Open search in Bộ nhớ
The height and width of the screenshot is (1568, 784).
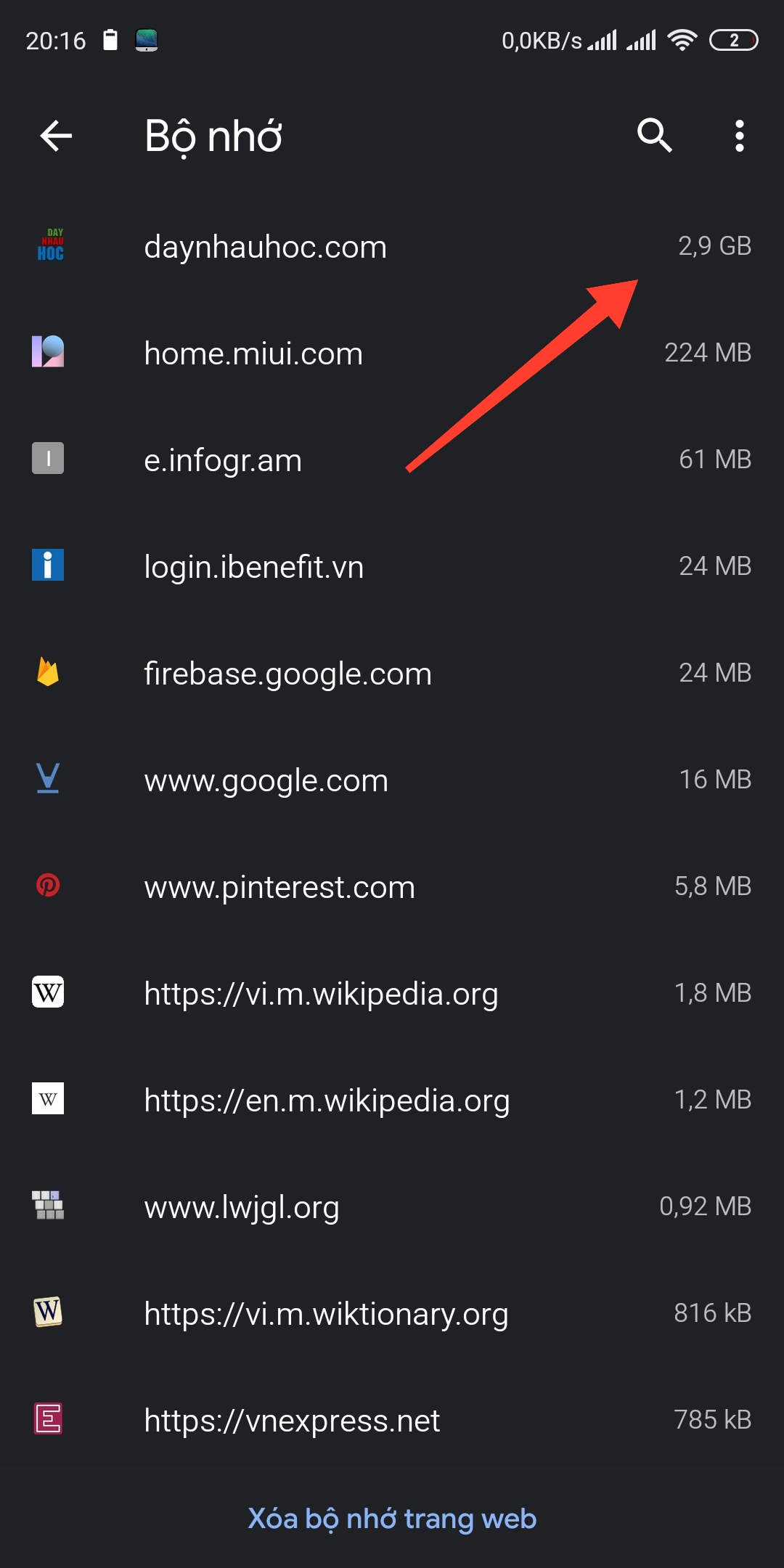tap(655, 136)
